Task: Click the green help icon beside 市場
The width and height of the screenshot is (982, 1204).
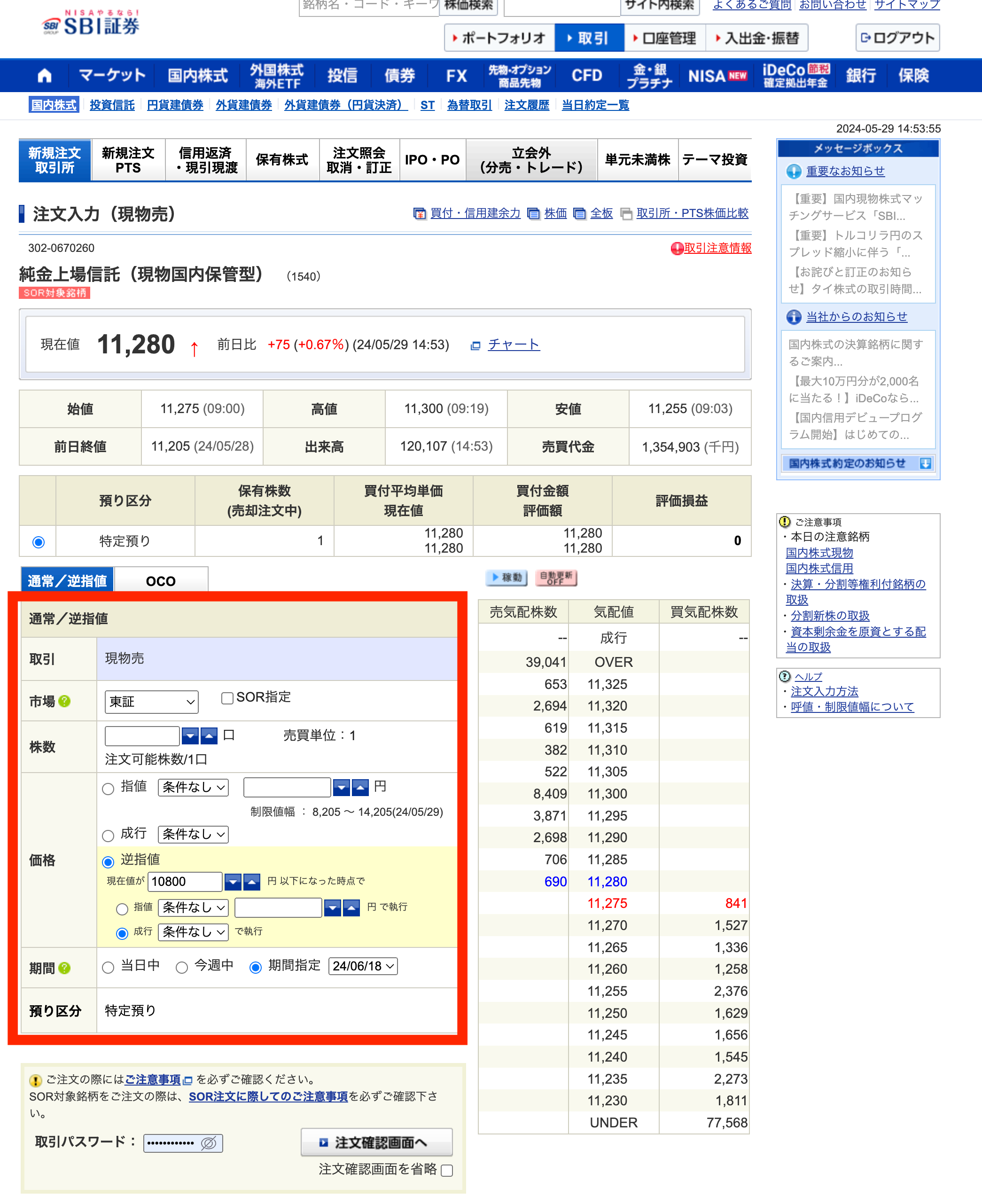Action: (64, 701)
